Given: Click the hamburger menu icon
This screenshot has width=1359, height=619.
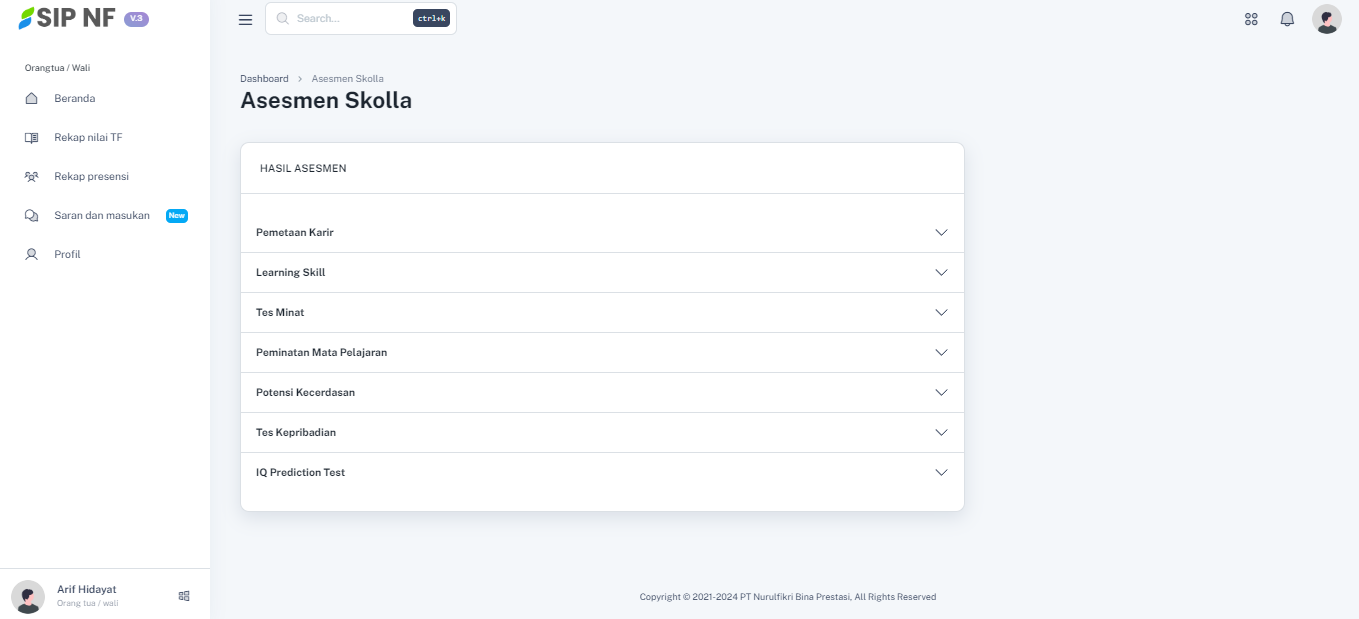Looking at the screenshot, I should (245, 19).
